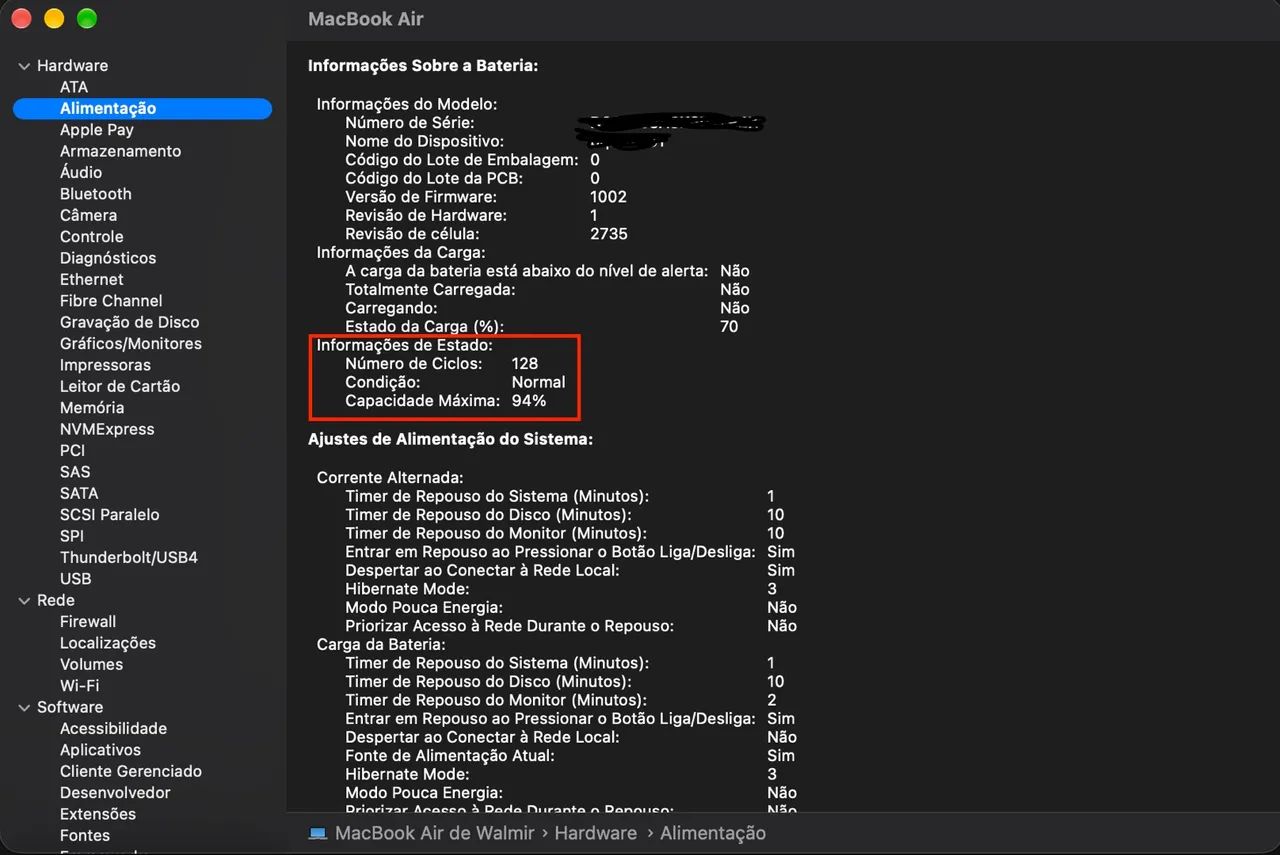
Task: Click the cycle count value 128
Action: click(x=525, y=364)
